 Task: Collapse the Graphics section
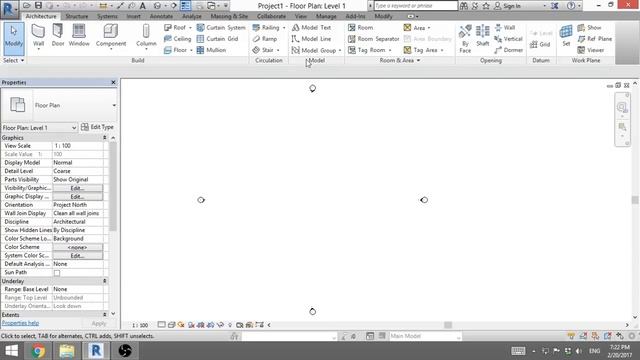click(x=104, y=138)
